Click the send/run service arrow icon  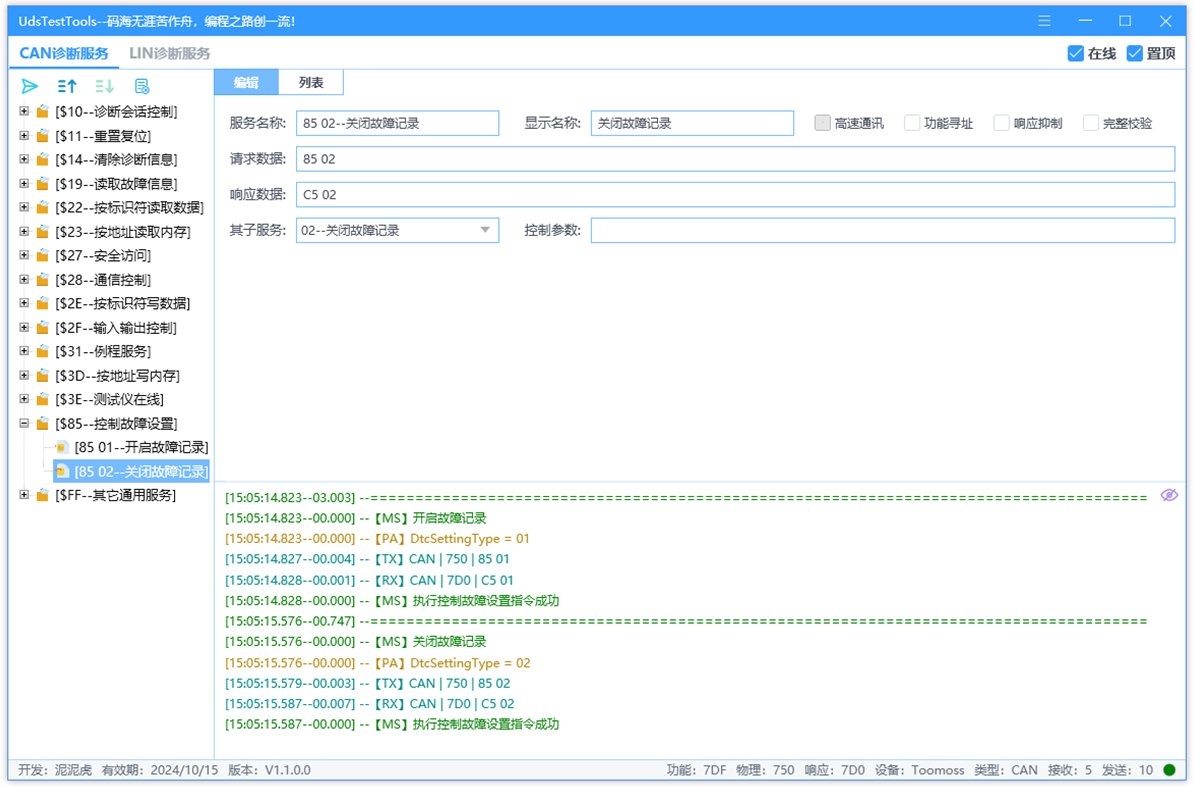30,86
